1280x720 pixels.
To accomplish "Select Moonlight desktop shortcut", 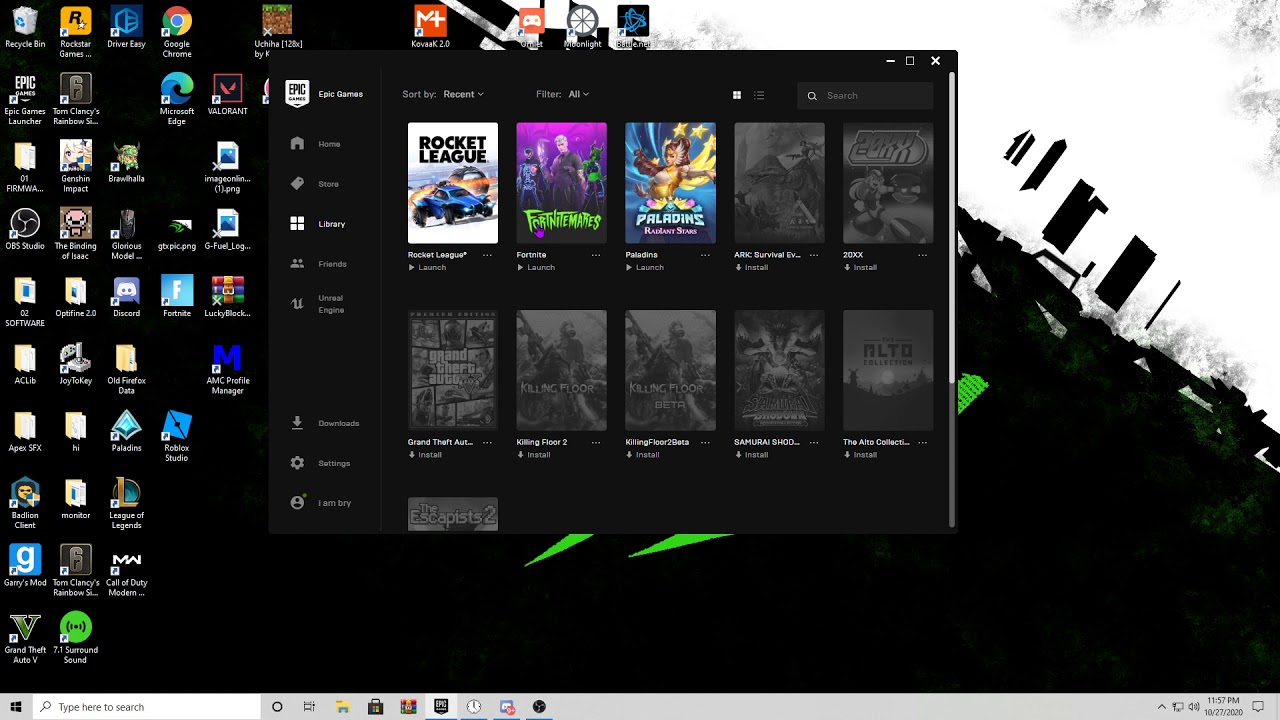I will pos(582,27).
